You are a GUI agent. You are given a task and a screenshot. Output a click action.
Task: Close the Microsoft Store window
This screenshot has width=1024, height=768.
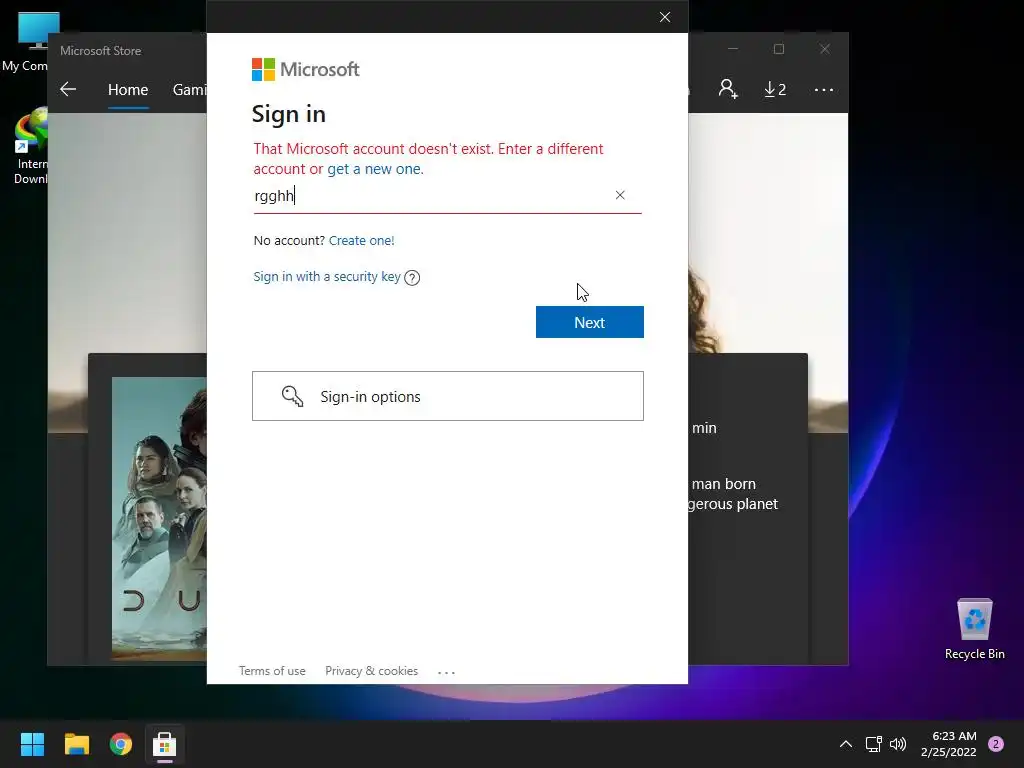click(x=825, y=49)
